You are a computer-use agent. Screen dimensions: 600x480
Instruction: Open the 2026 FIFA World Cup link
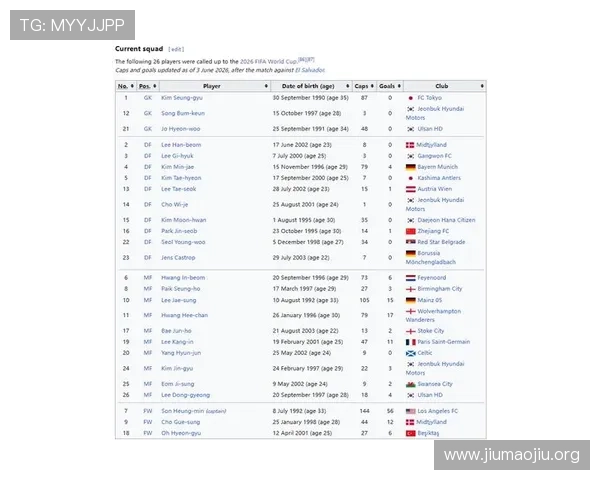[269, 62]
